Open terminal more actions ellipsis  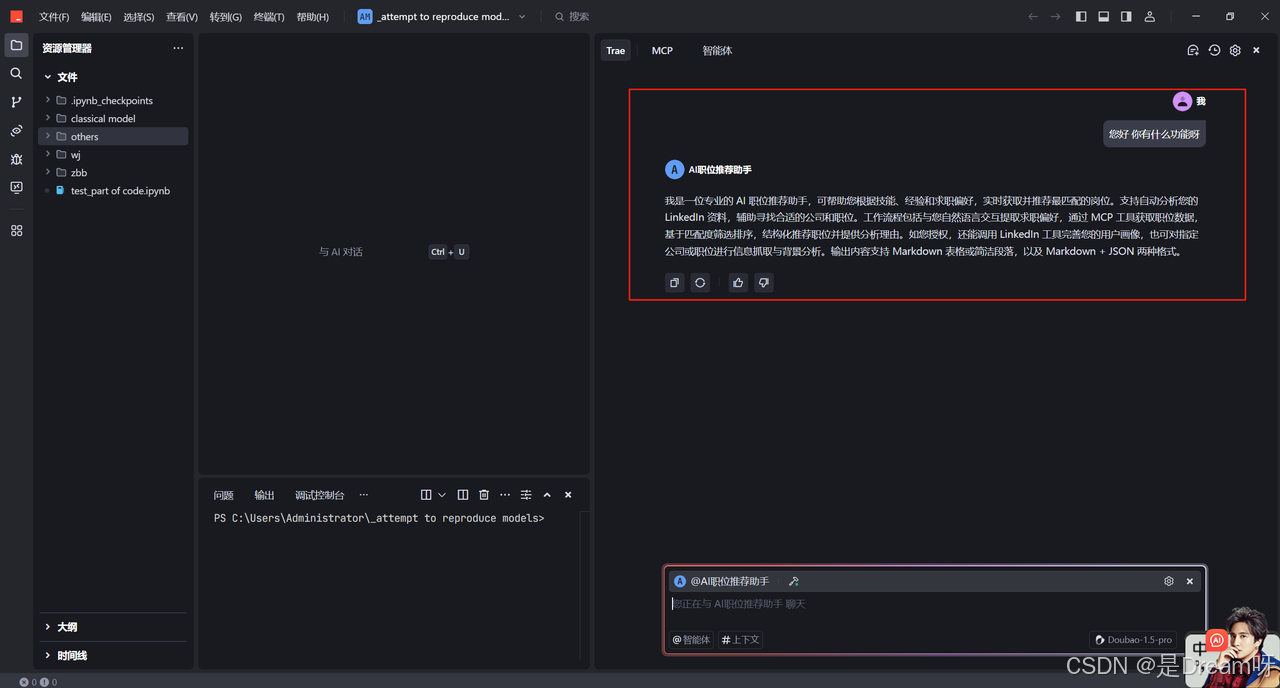pyautogui.click(x=505, y=495)
